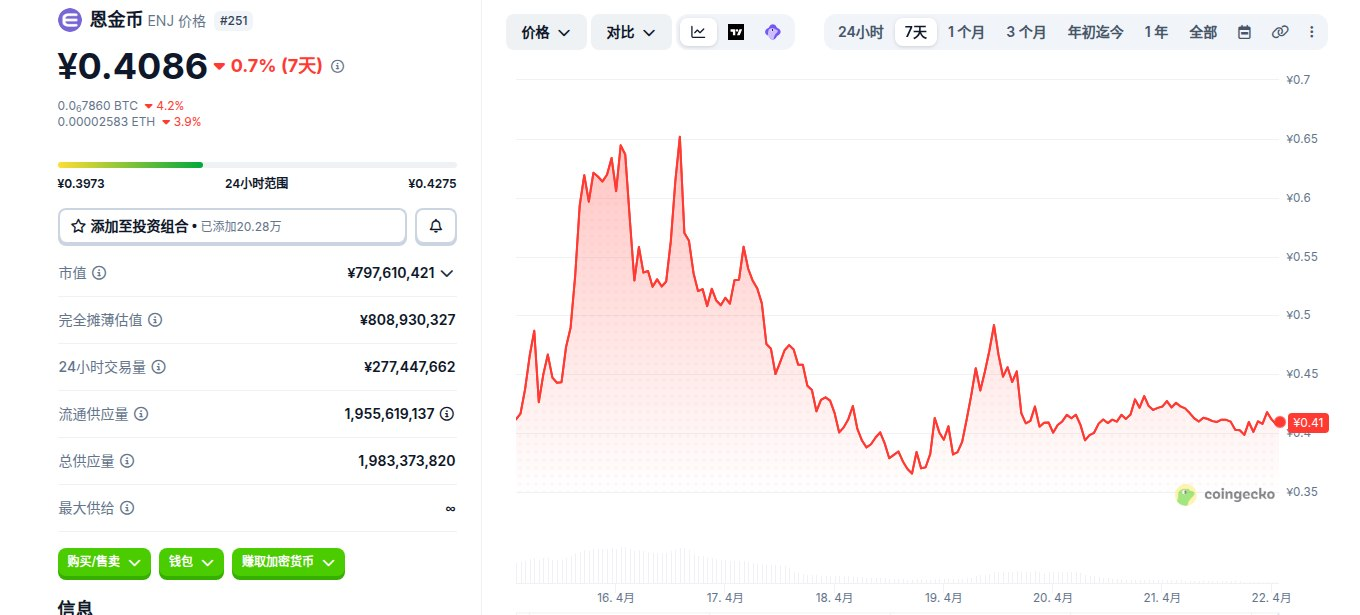Open the three-dot more options menu

[x=1312, y=32]
